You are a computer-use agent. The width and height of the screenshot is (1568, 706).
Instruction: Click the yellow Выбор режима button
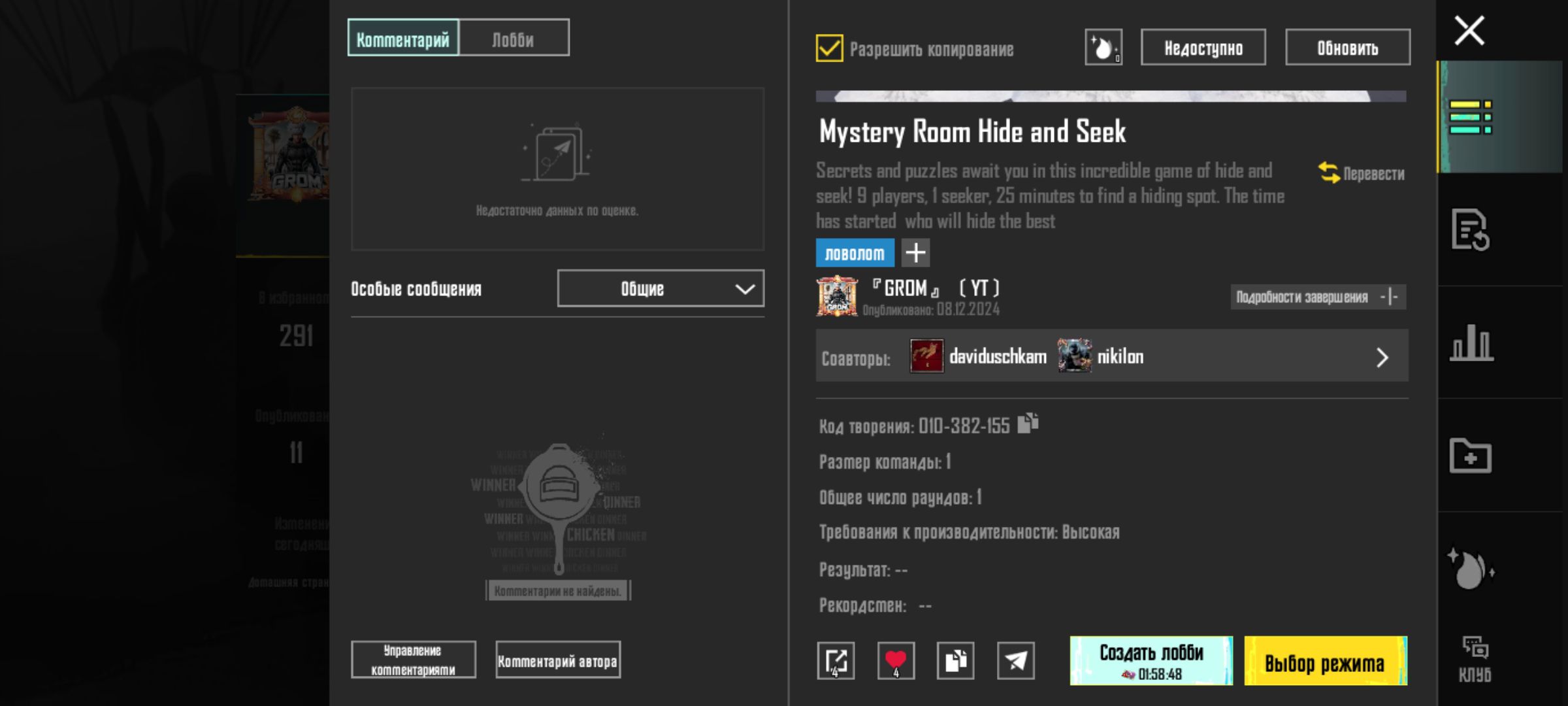[1325, 662]
